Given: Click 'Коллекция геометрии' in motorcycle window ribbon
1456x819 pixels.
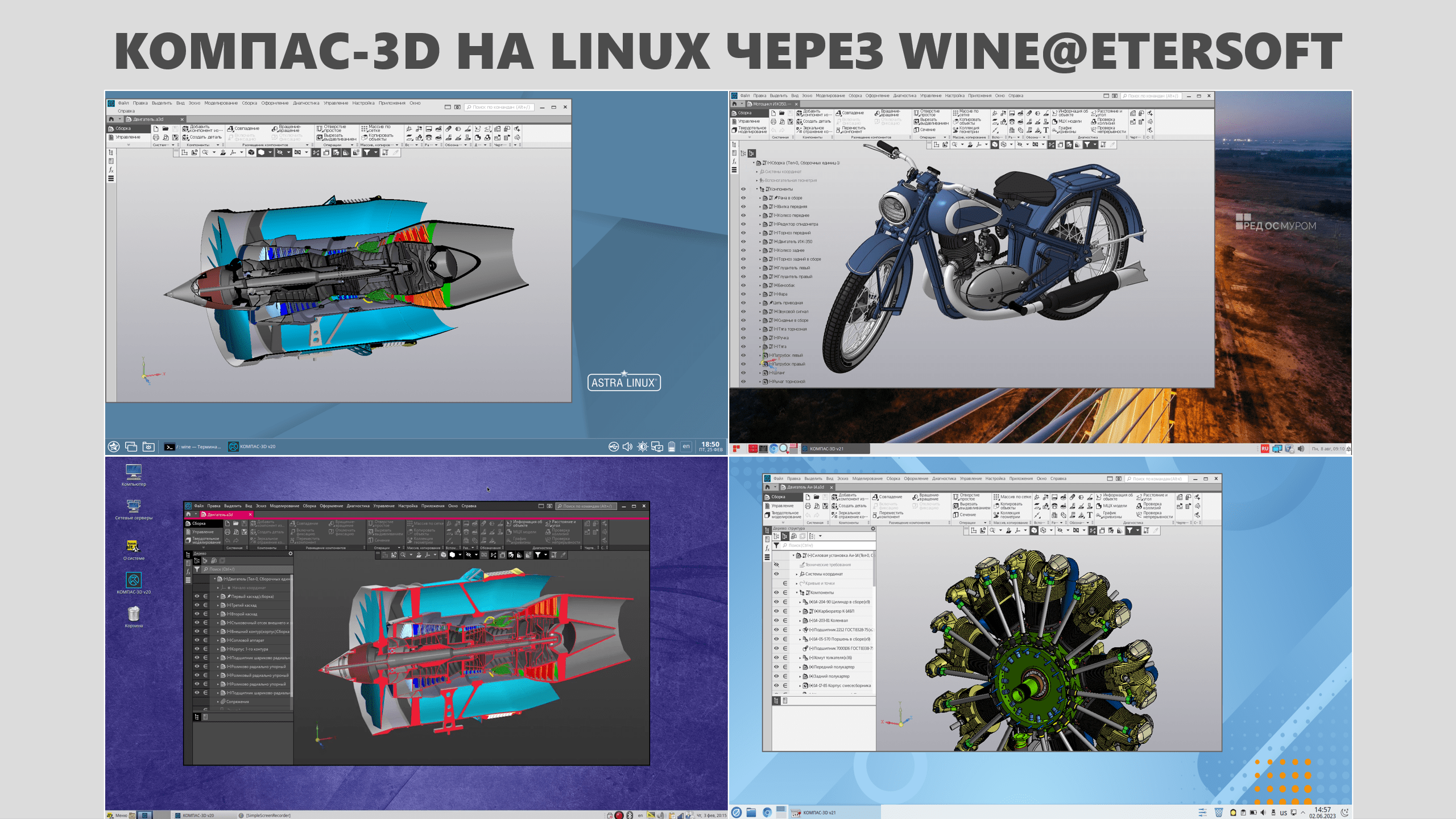Looking at the screenshot, I should (x=966, y=130).
